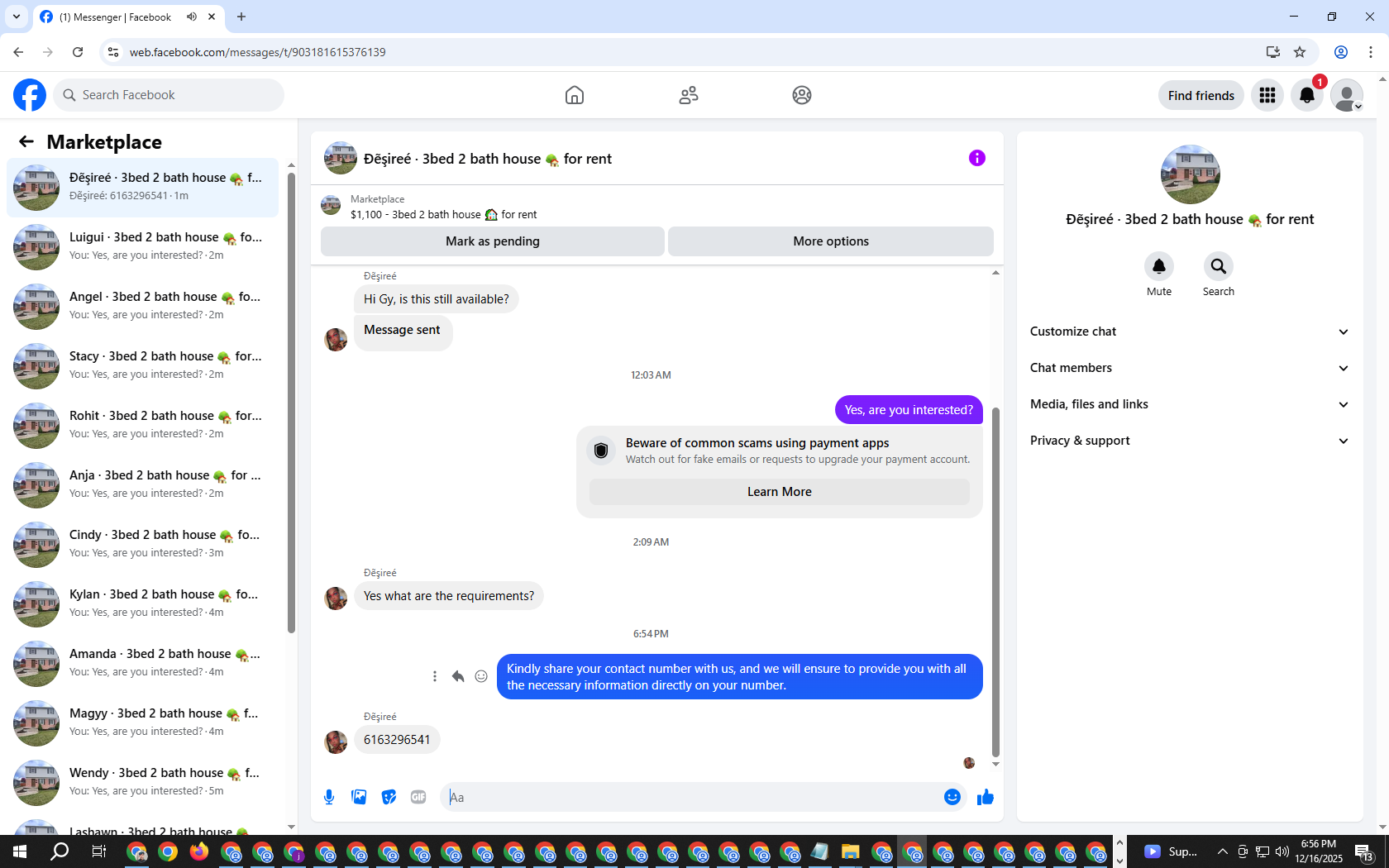Image resolution: width=1389 pixels, height=868 pixels.
Task: Open the notifications bell
Action: [1307, 95]
